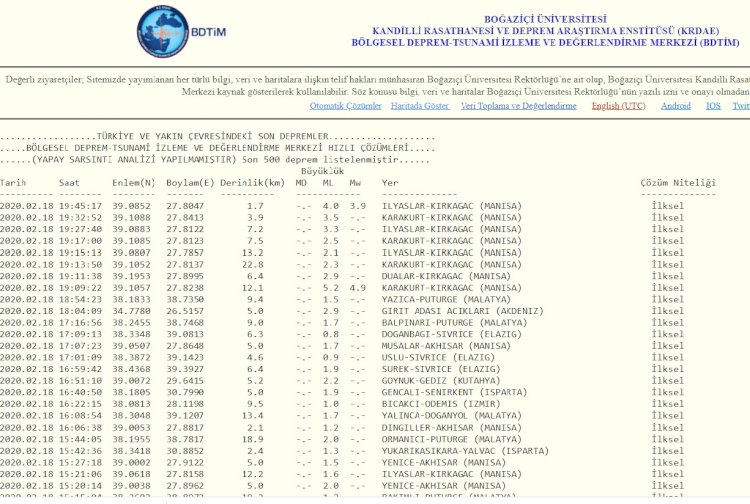This screenshot has height=504, width=750.
Task: Click DINGILLER-AKHISAR (MANISA) location
Action: tap(452, 427)
